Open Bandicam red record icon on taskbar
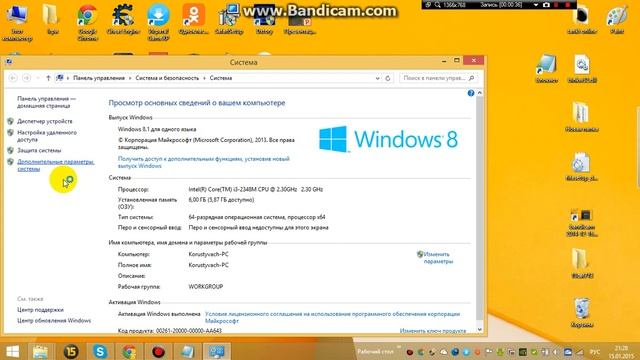This screenshot has height=360, width=640. 158,351
